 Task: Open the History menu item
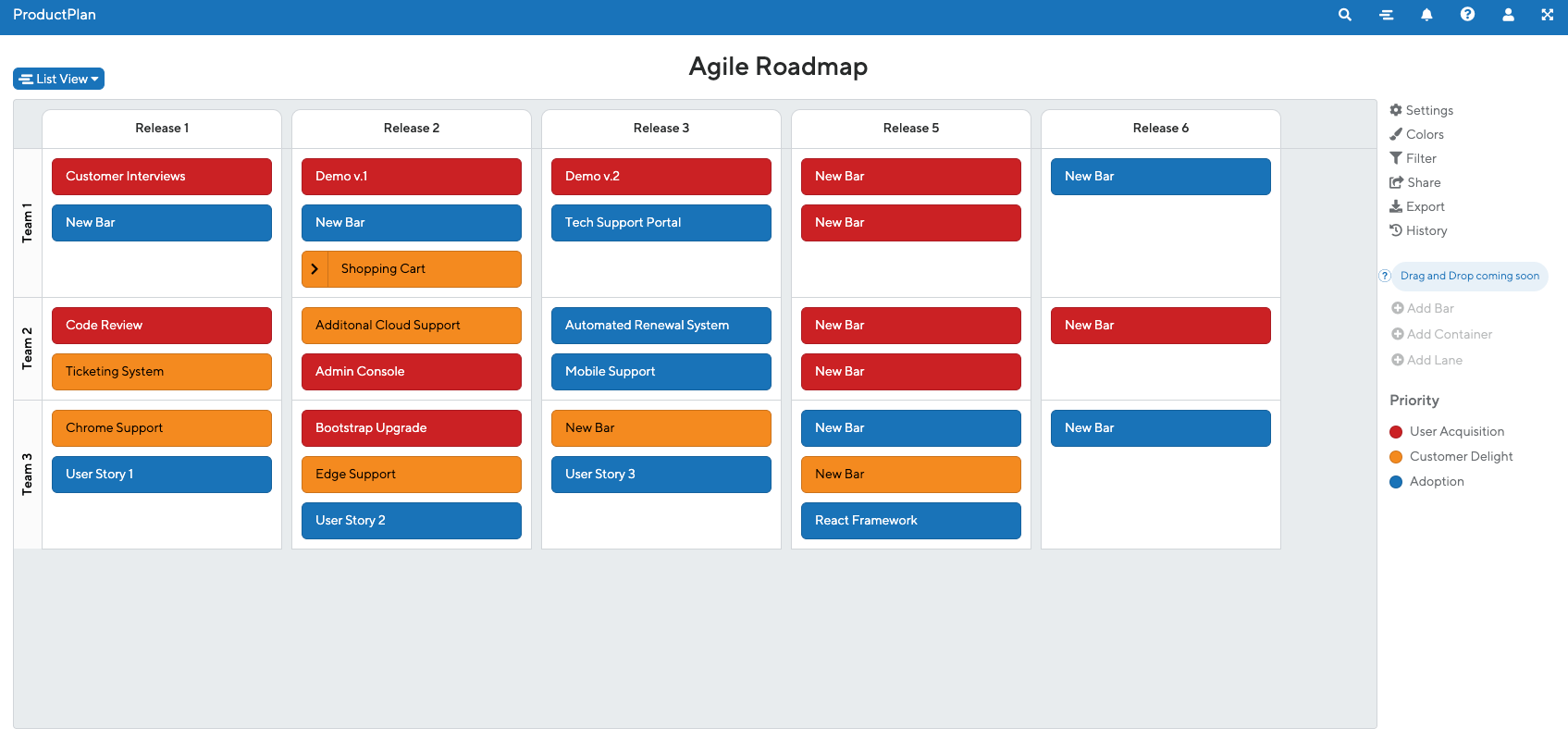(x=1418, y=230)
